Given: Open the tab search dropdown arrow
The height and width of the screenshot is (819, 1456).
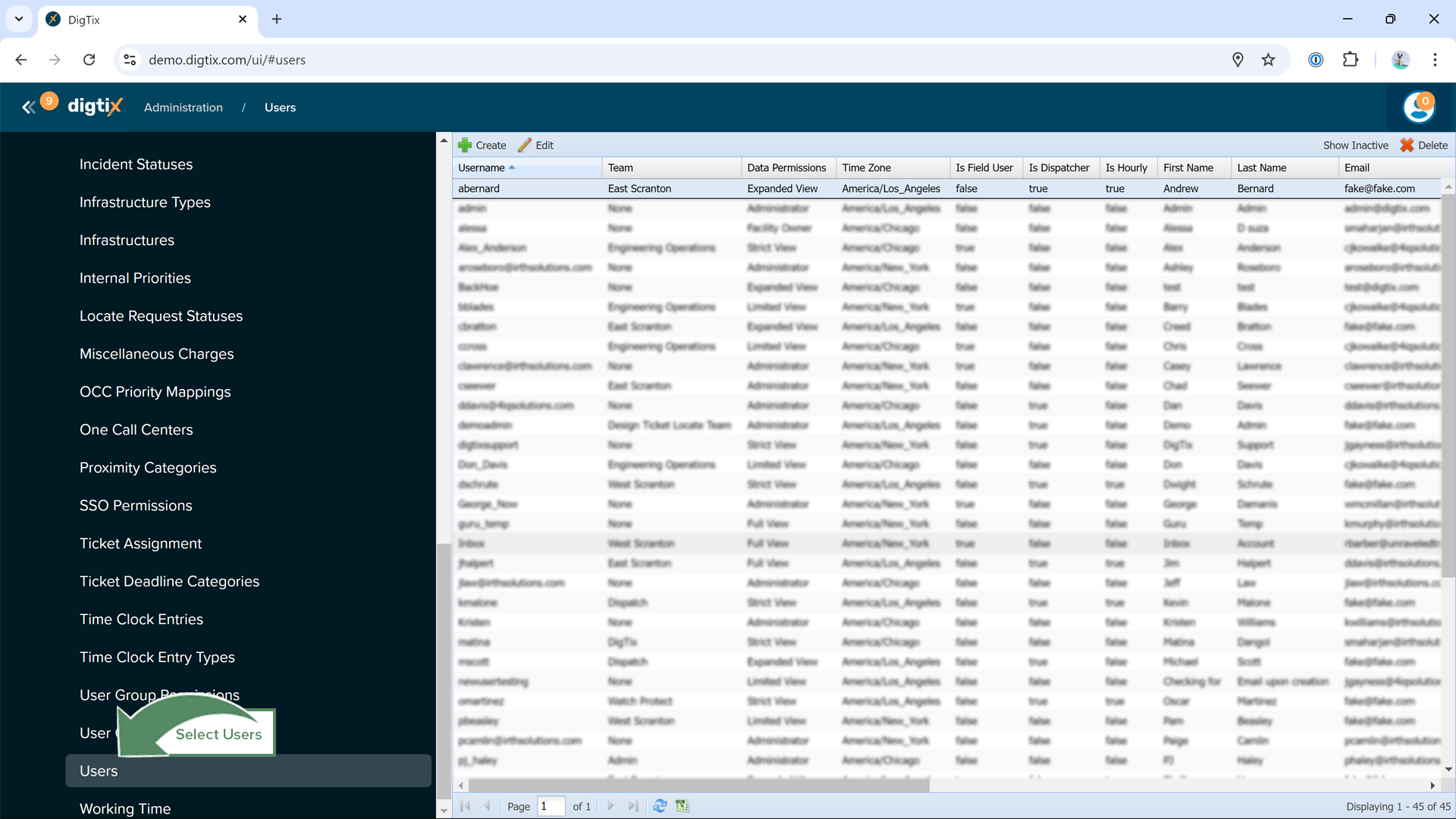Looking at the screenshot, I should 19,19.
